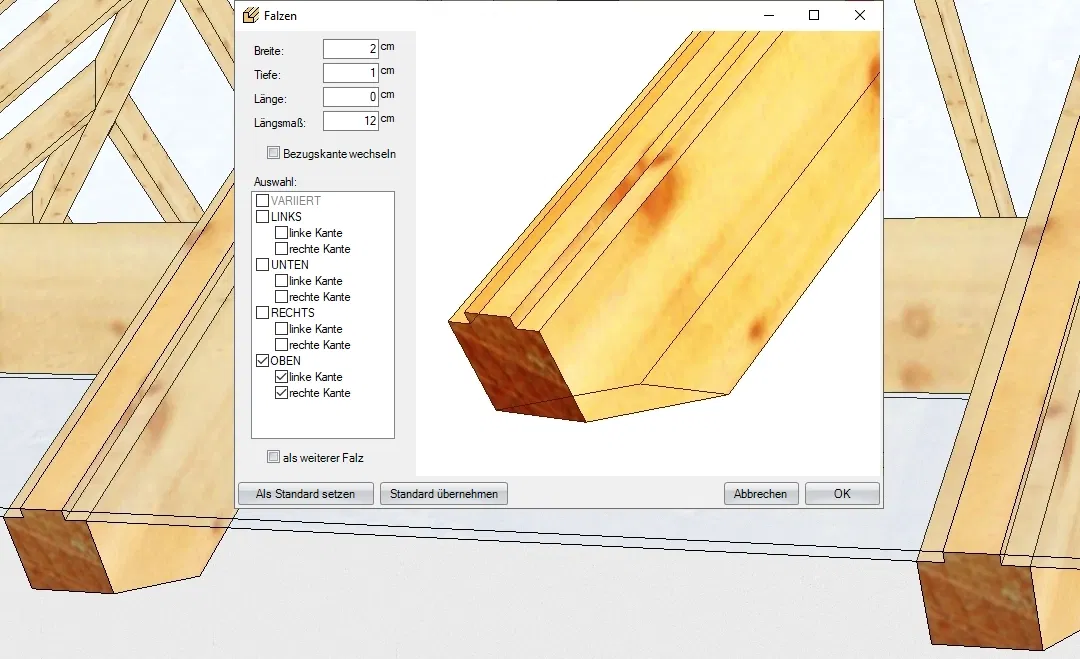The image size is (1080, 659).
Task: Enable Bezugskante wechseln checkbox
Action: 274,154
